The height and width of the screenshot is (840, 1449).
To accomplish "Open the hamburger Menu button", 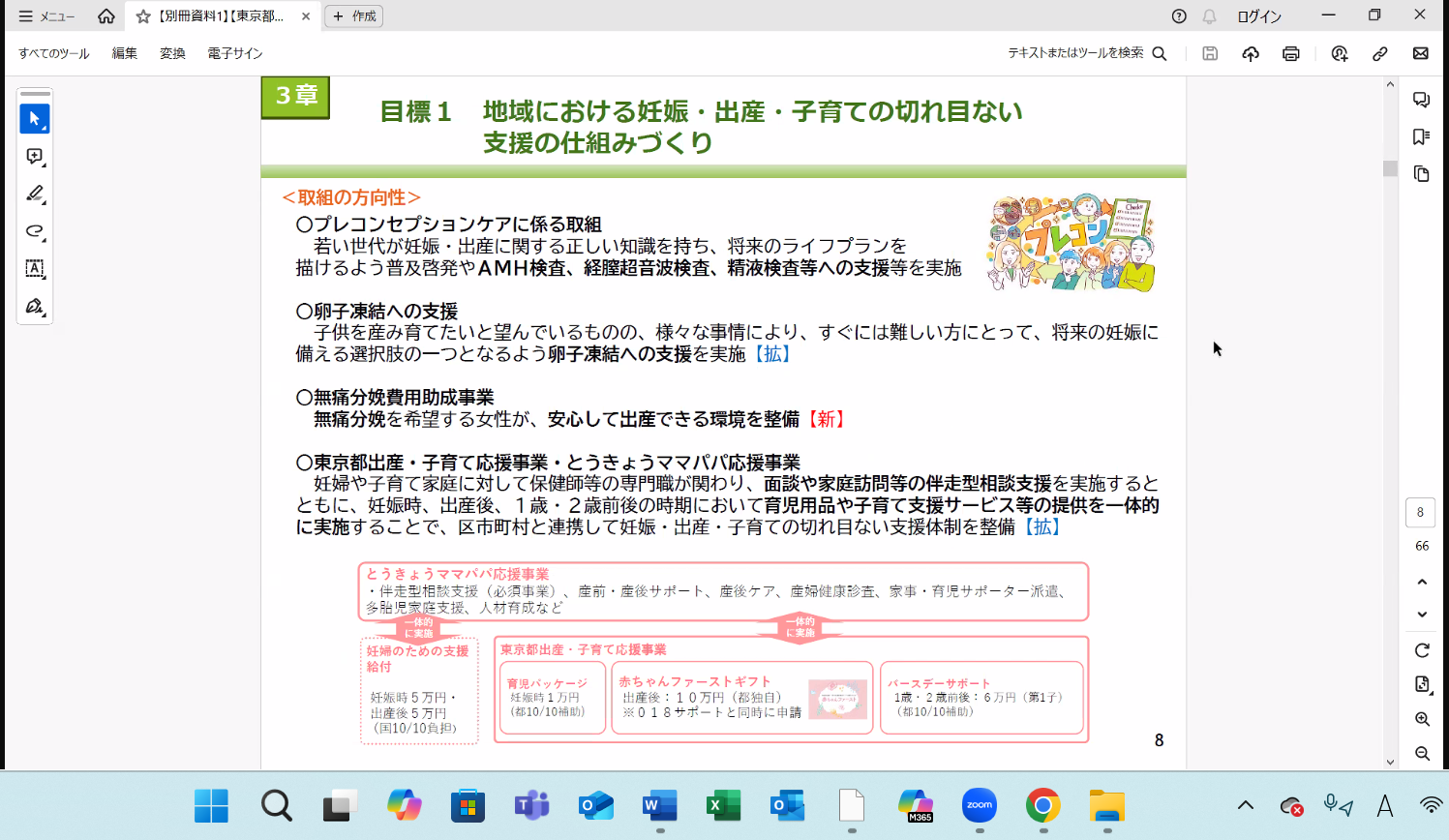I will coord(46,16).
